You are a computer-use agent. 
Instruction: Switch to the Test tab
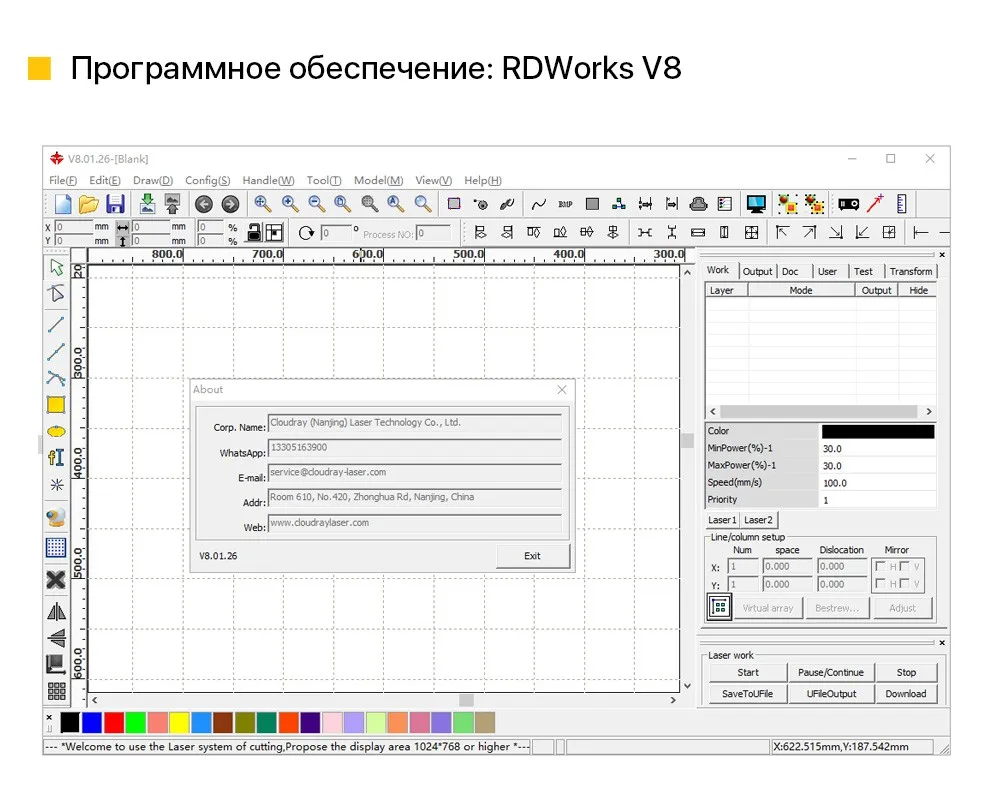863,271
